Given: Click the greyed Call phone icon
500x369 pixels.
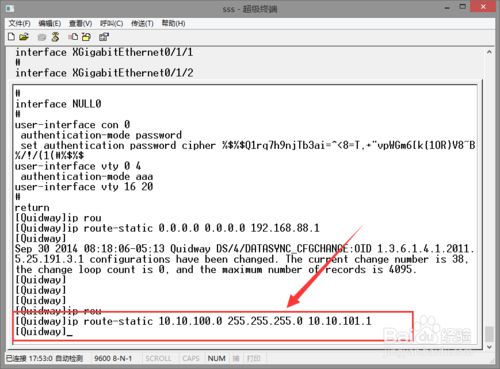Looking at the screenshot, I should pos(42,37).
